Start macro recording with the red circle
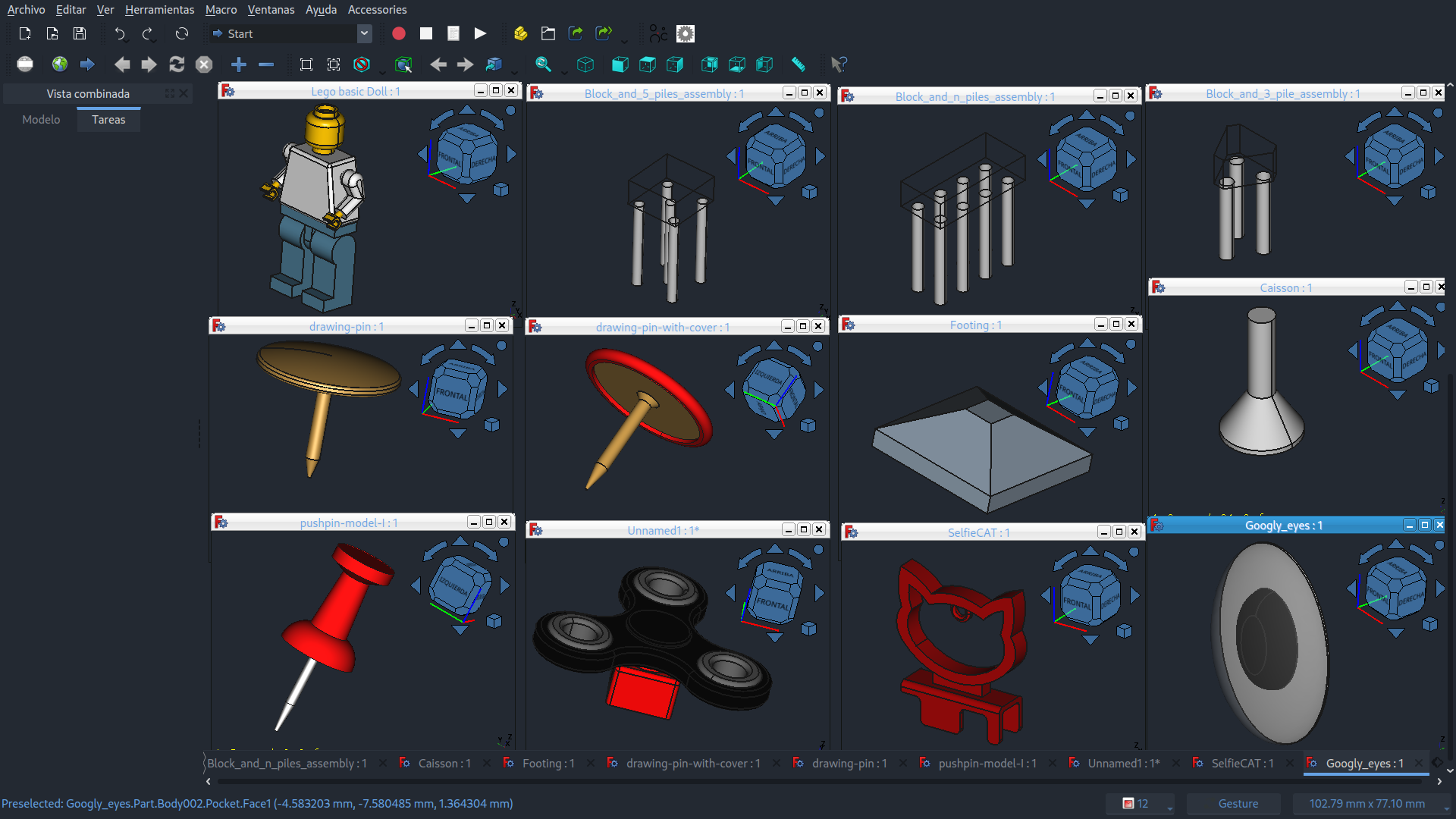The height and width of the screenshot is (819, 1456). 399,33
